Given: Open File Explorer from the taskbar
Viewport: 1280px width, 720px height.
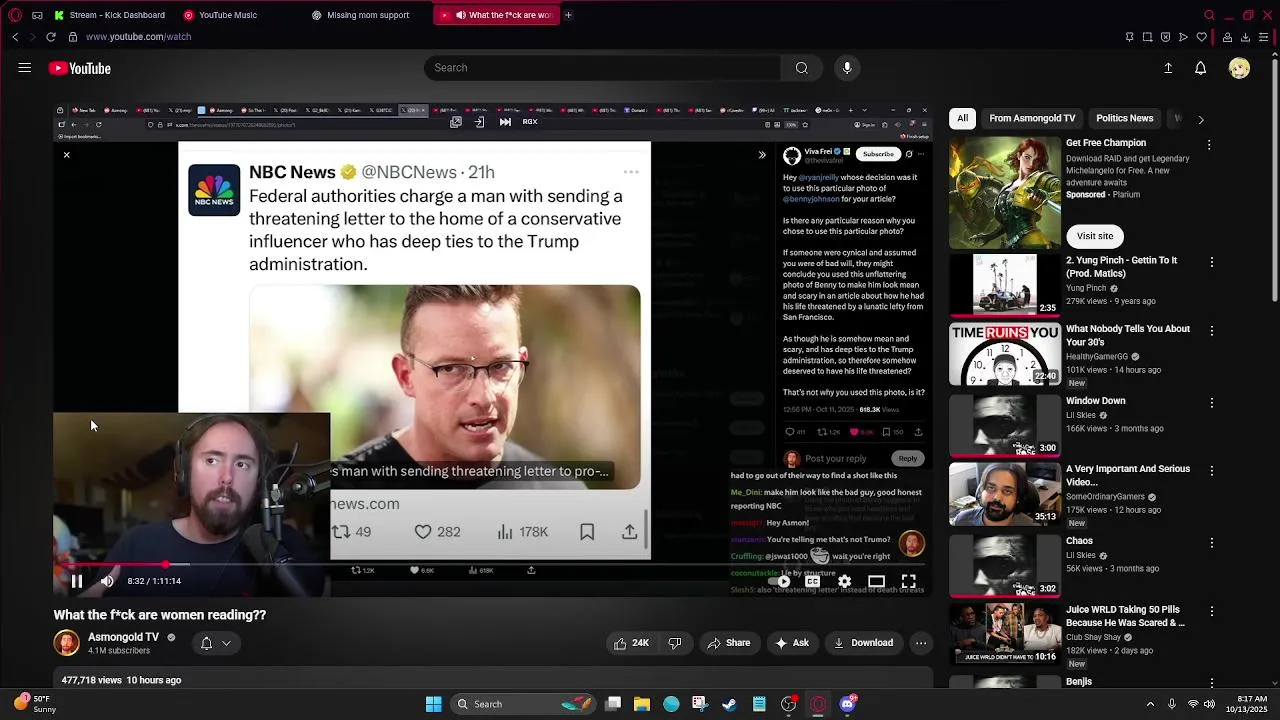Looking at the screenshot, I should click(641, 704).
